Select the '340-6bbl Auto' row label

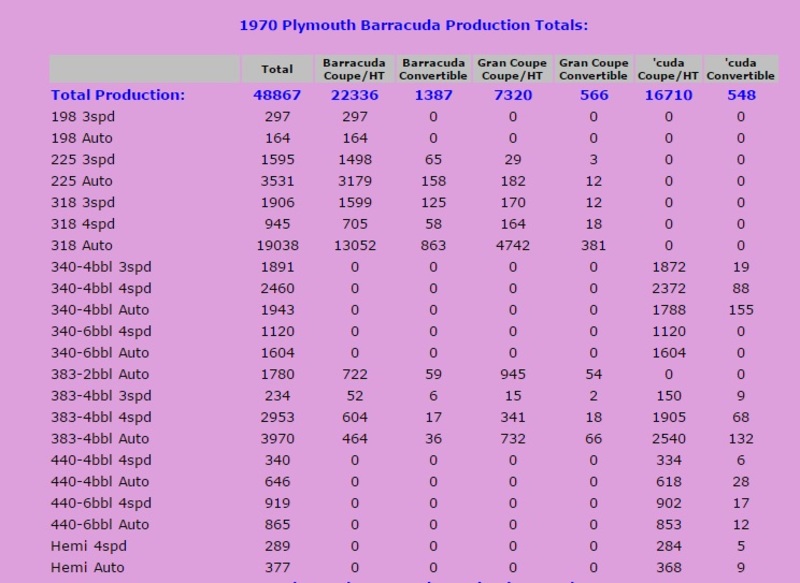[100, 352]
